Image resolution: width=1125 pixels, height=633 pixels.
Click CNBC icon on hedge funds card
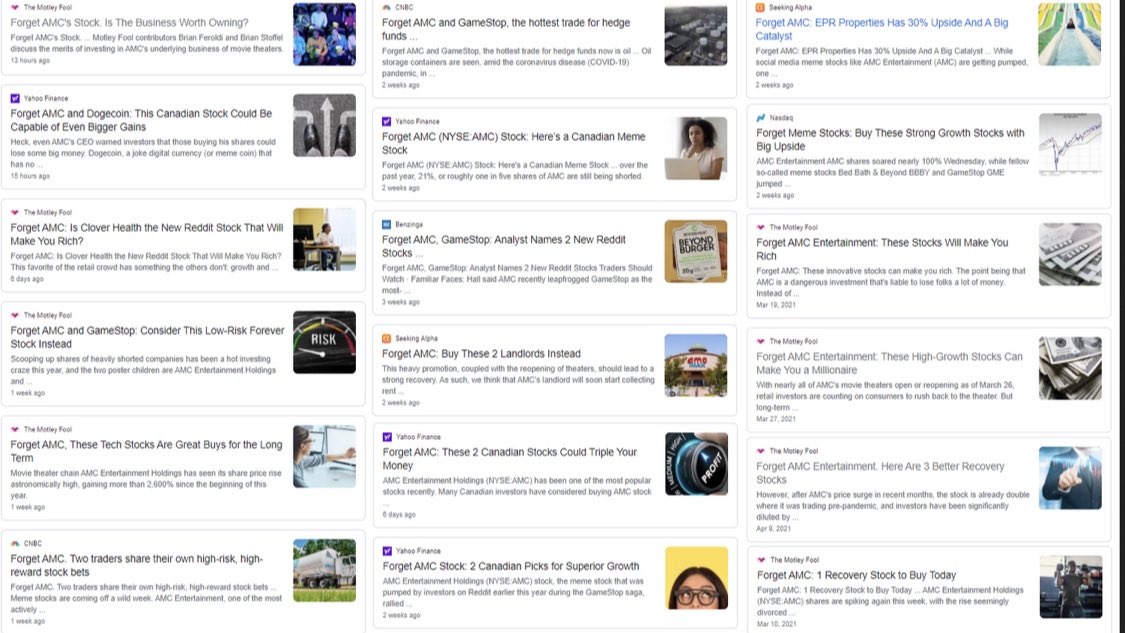click(387, 7)
